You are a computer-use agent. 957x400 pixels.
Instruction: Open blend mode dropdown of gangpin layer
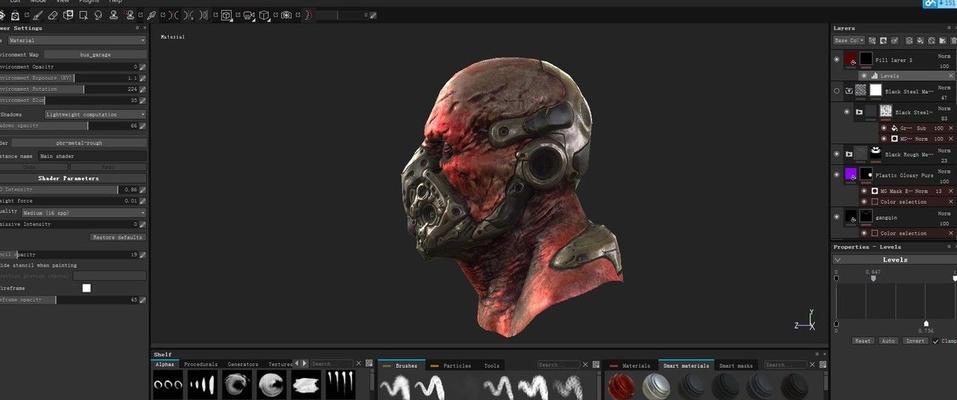point(944,213)
